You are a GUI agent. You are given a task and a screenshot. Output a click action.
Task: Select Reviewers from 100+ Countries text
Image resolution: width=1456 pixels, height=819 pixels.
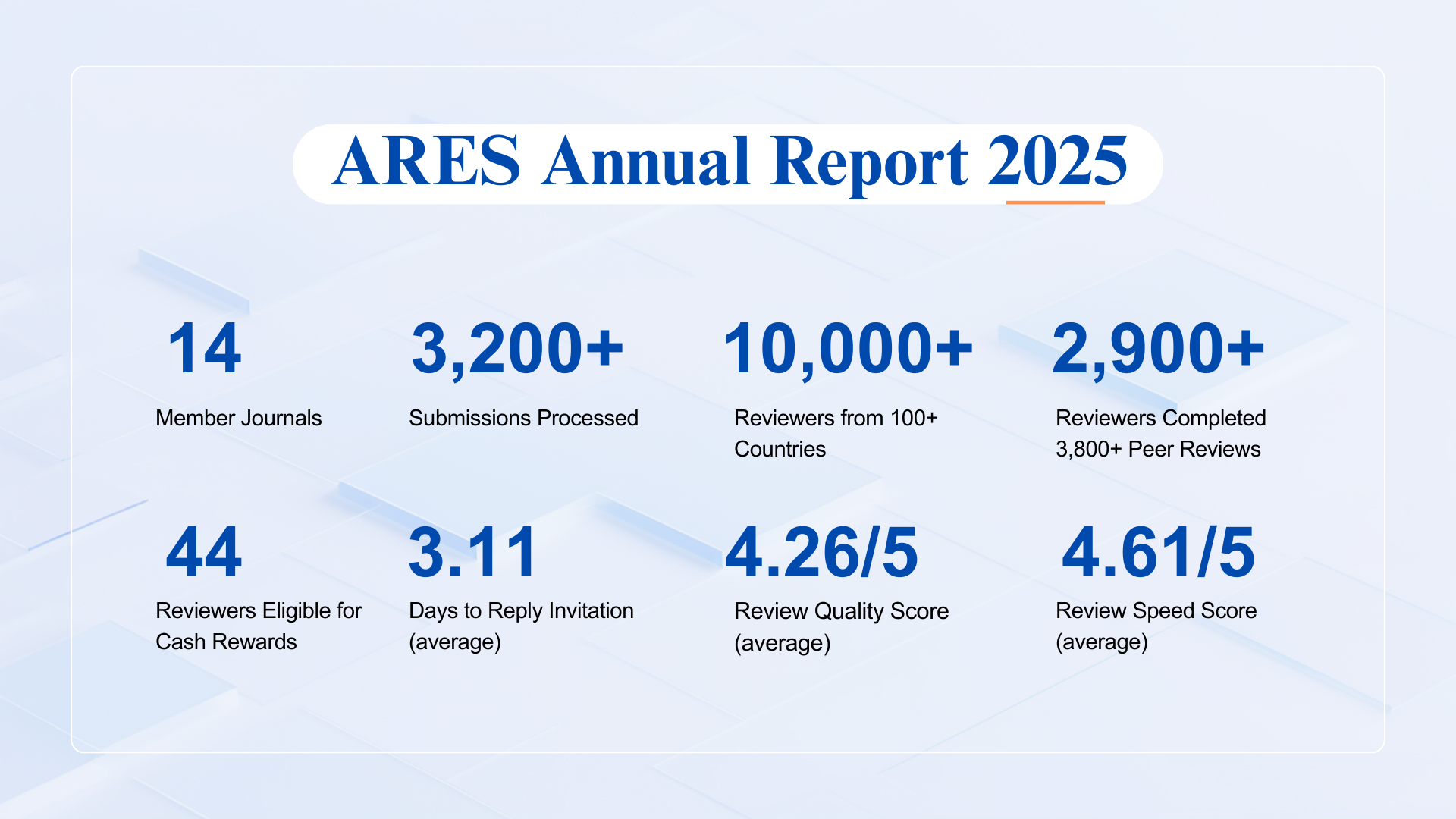pos(836,433)
